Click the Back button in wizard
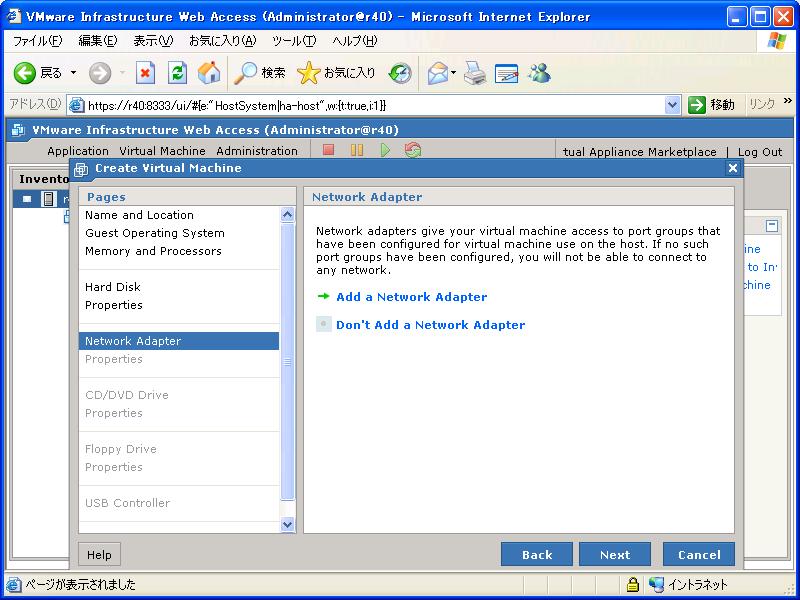800x600 pixels. [537, 555]
